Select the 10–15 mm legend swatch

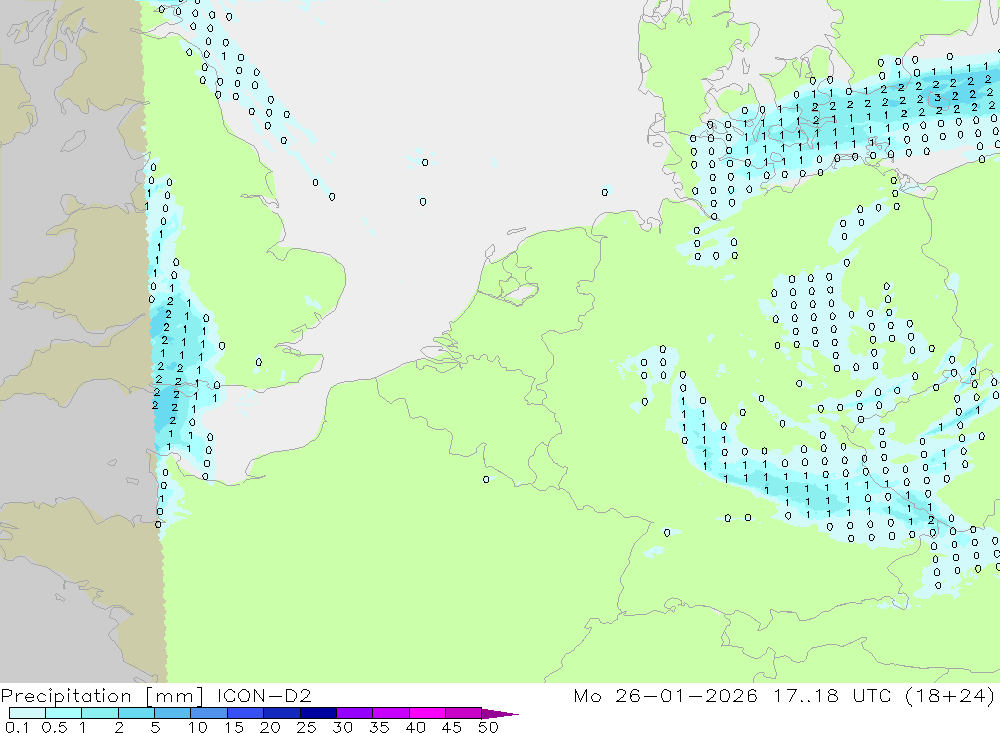click(x=209, y=713)
